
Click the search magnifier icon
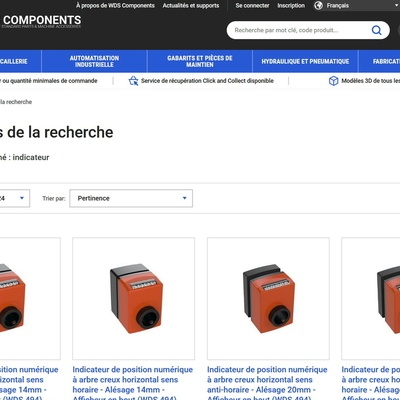pos(376,30)
